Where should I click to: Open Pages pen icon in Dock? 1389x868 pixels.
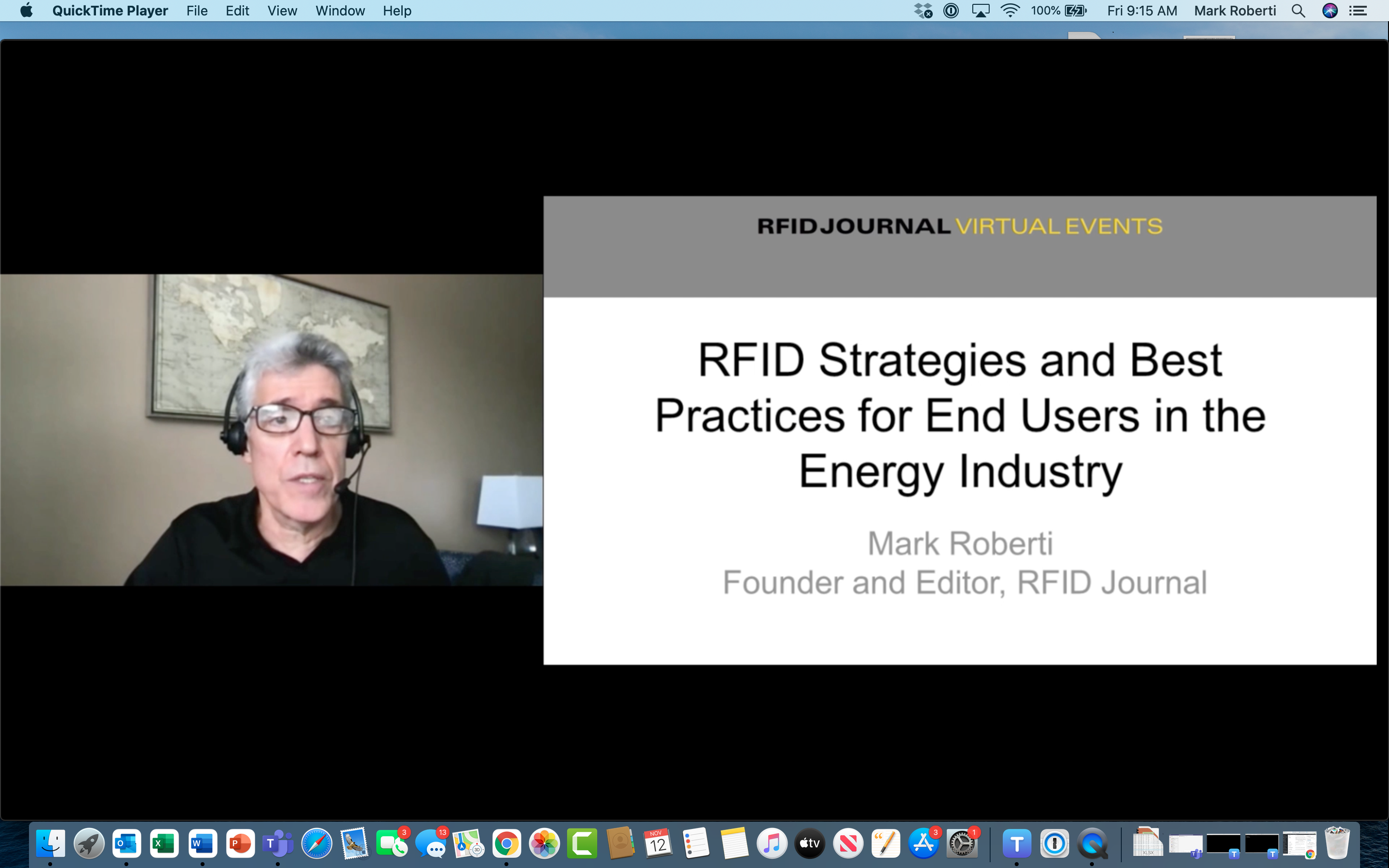[x=885, y=843]
